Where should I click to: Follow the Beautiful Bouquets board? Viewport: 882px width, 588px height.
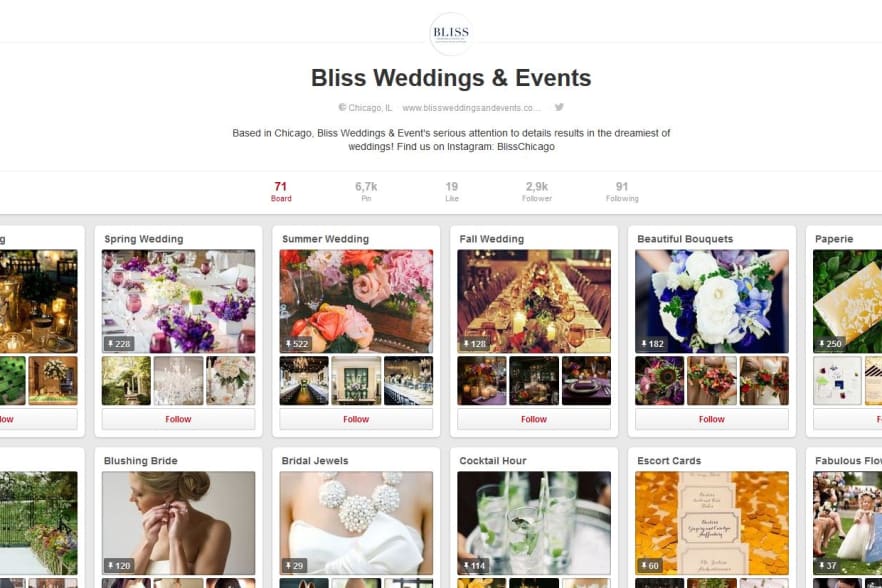pyautogui.click(x=712, y=419)
